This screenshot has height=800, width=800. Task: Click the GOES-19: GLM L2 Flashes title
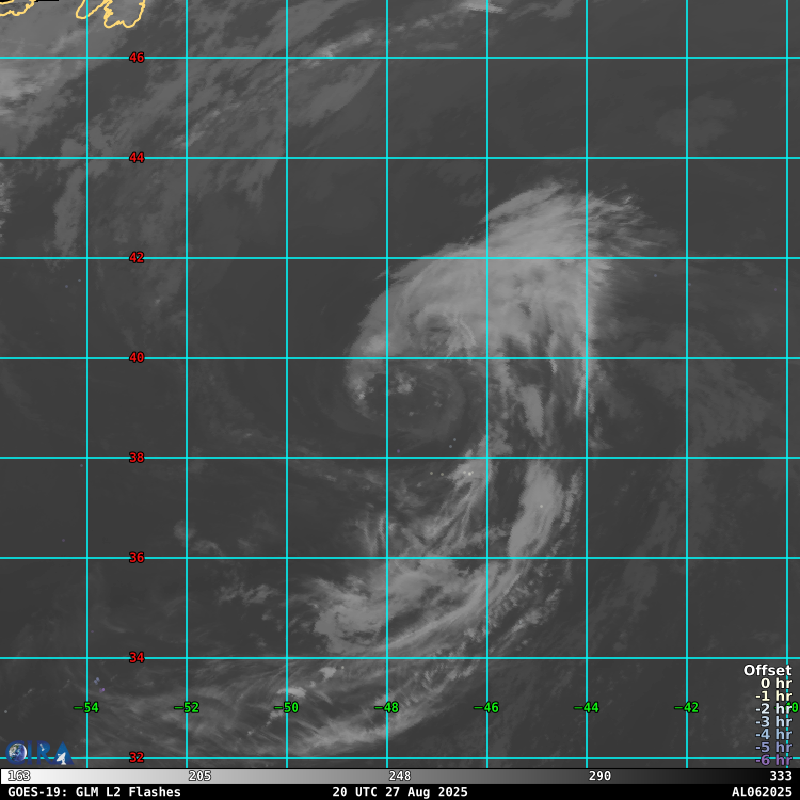(94, 792)
